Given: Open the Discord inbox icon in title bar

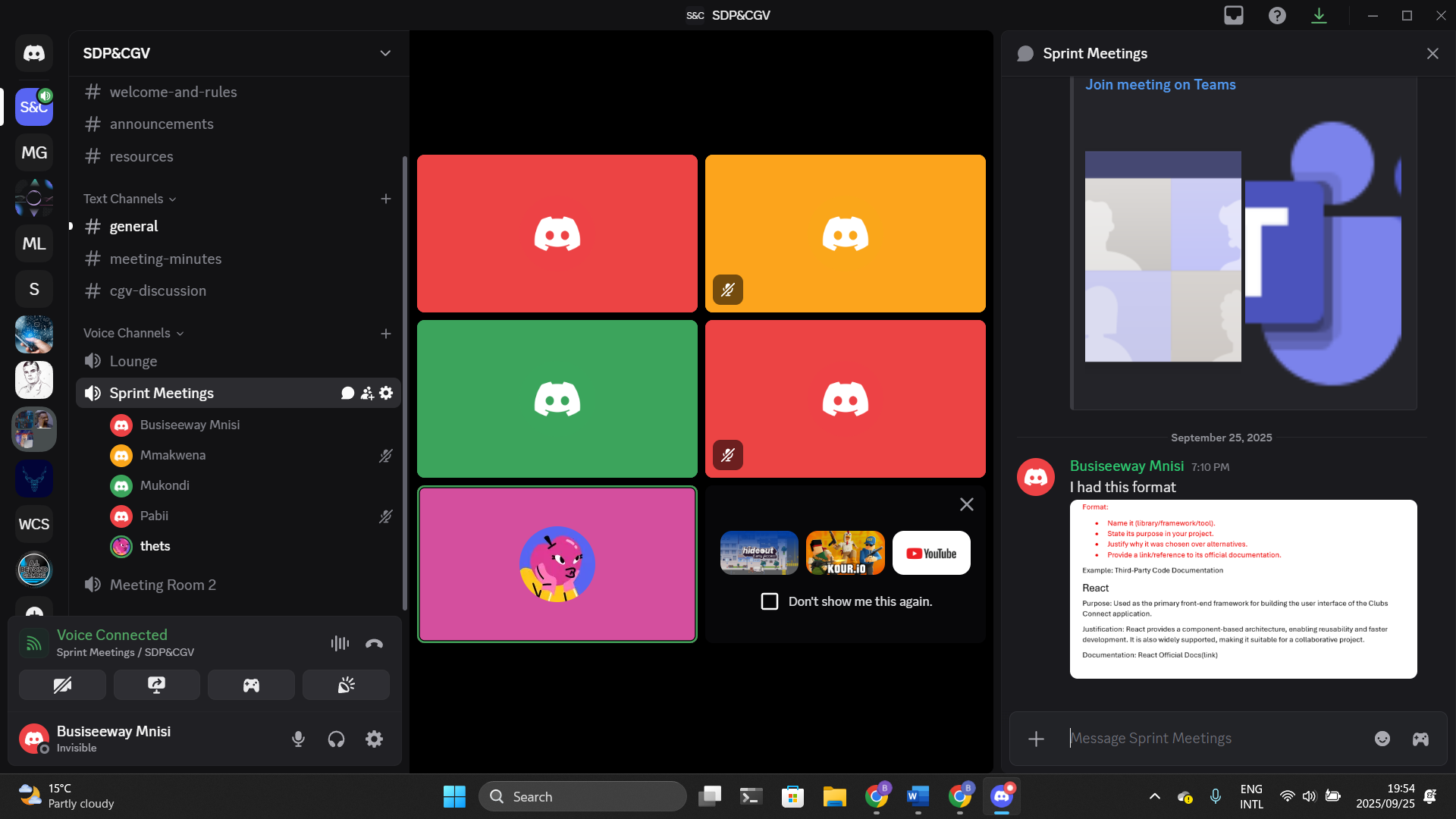Looking at the screenshot, I should pos(1234,15).
